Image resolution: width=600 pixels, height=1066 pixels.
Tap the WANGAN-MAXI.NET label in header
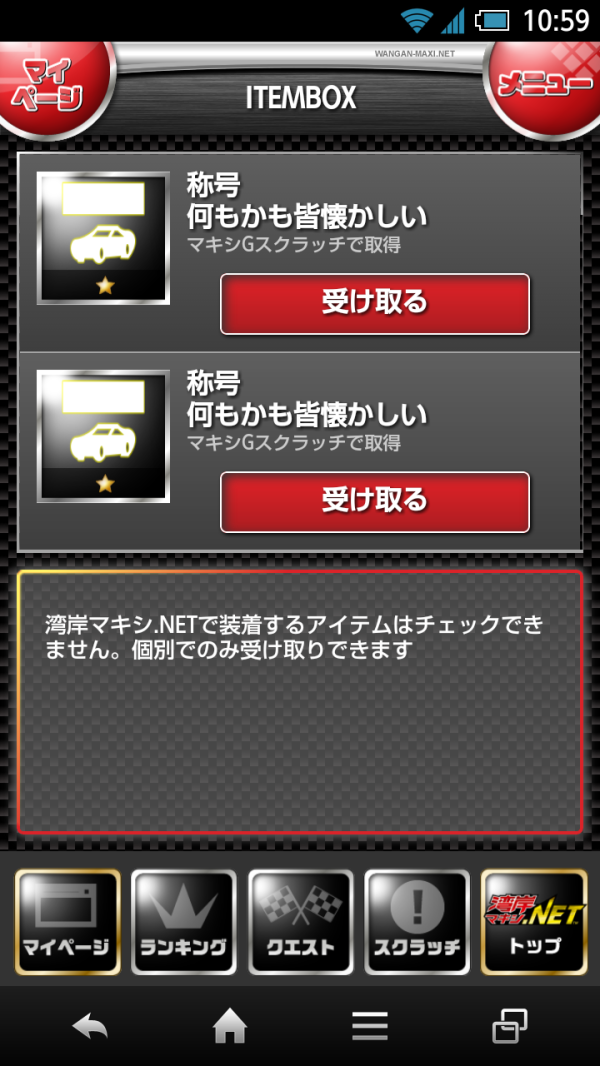click(414, 54)
